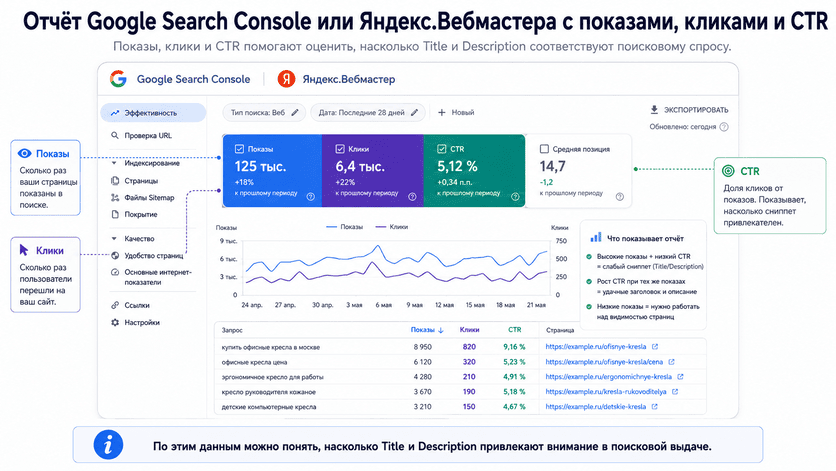Click the Показы legend entry above chart

[344, 227]
